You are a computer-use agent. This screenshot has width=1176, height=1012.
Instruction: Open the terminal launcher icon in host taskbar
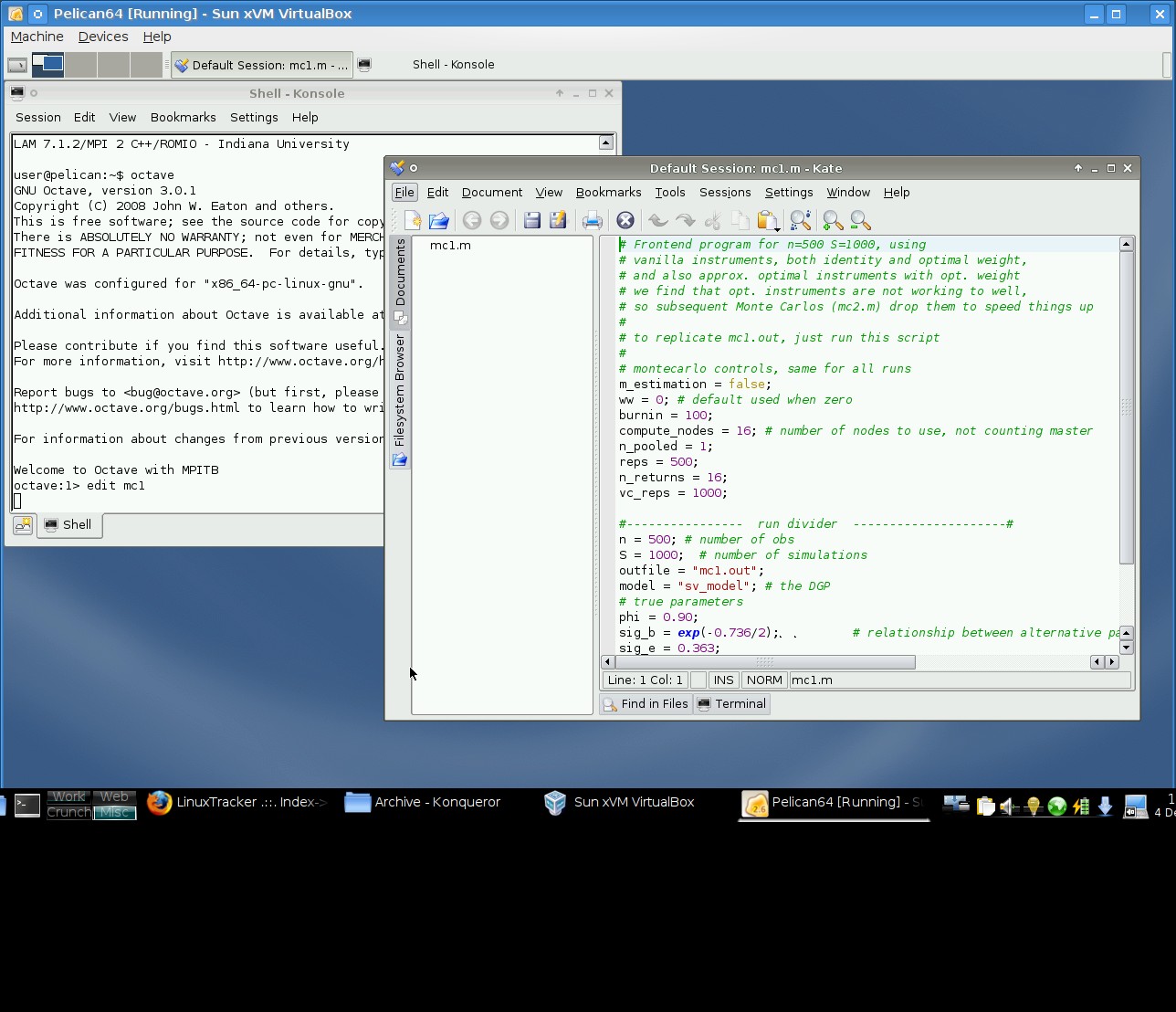27,805
